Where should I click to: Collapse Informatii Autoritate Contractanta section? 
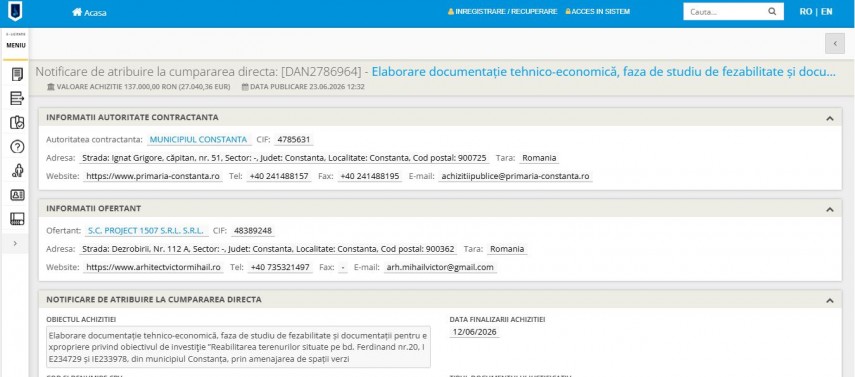829,118
